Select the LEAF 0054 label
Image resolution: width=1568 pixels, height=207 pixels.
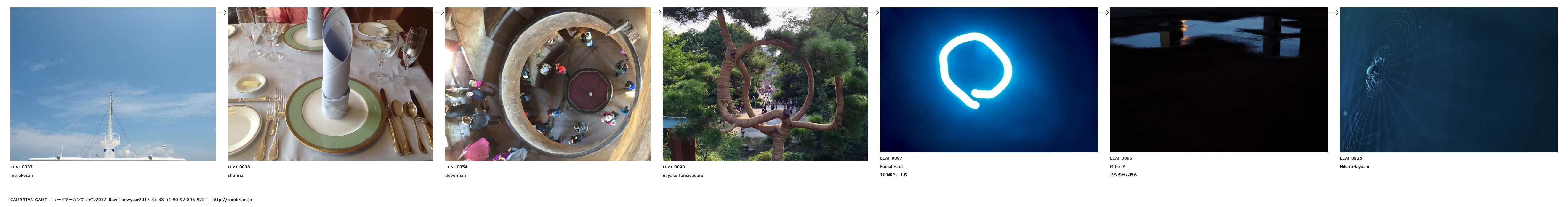click(x=457, y=167)
